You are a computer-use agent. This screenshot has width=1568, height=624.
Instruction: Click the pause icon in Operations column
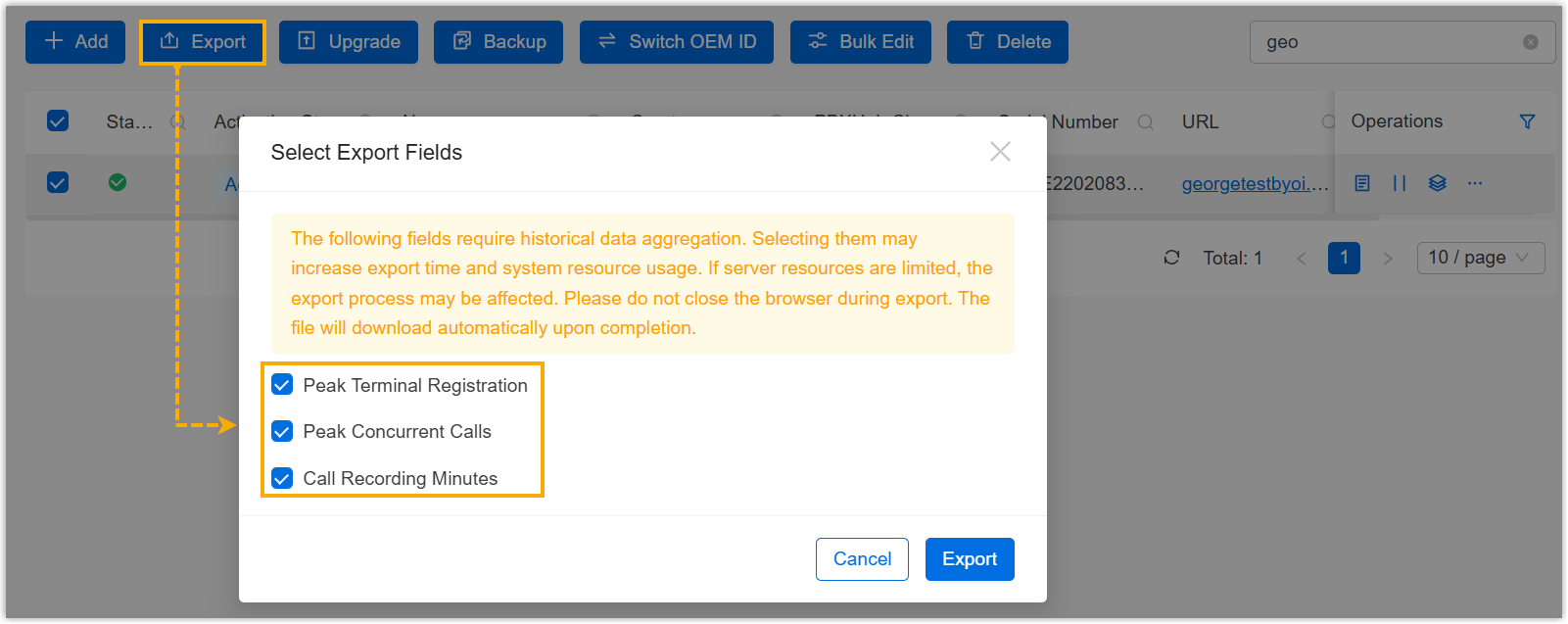coord(1400,183)
